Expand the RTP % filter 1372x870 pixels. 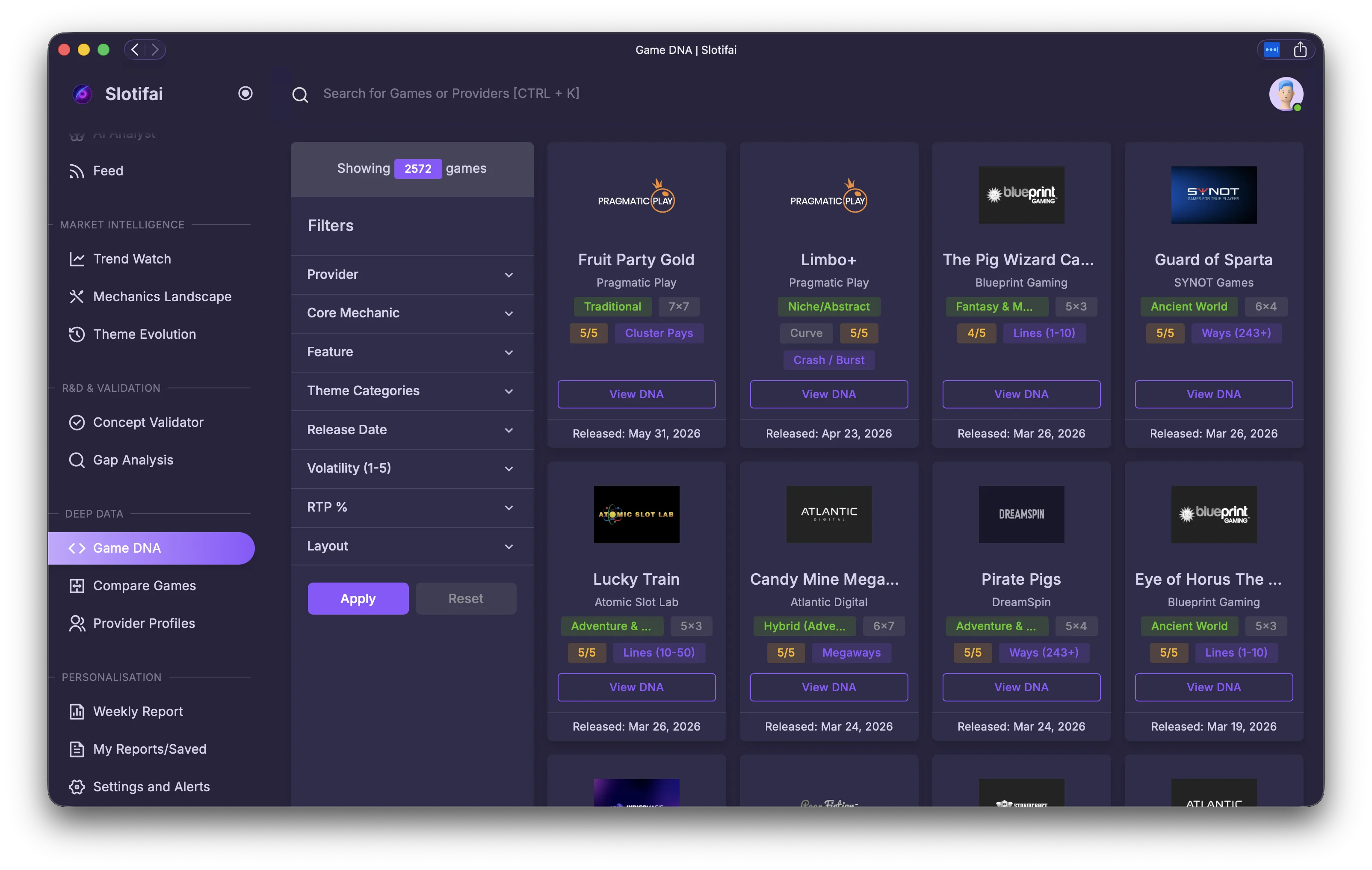(412, 507)
